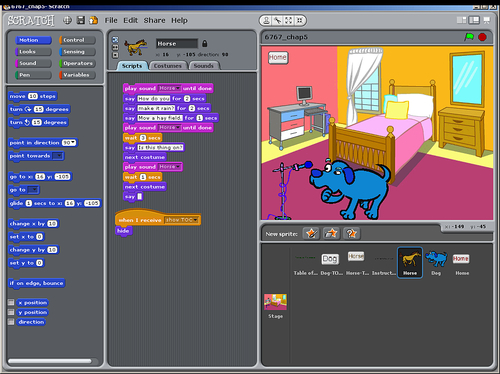Open the Help menu
The image size is (500, 374).
tap(179, 20)
